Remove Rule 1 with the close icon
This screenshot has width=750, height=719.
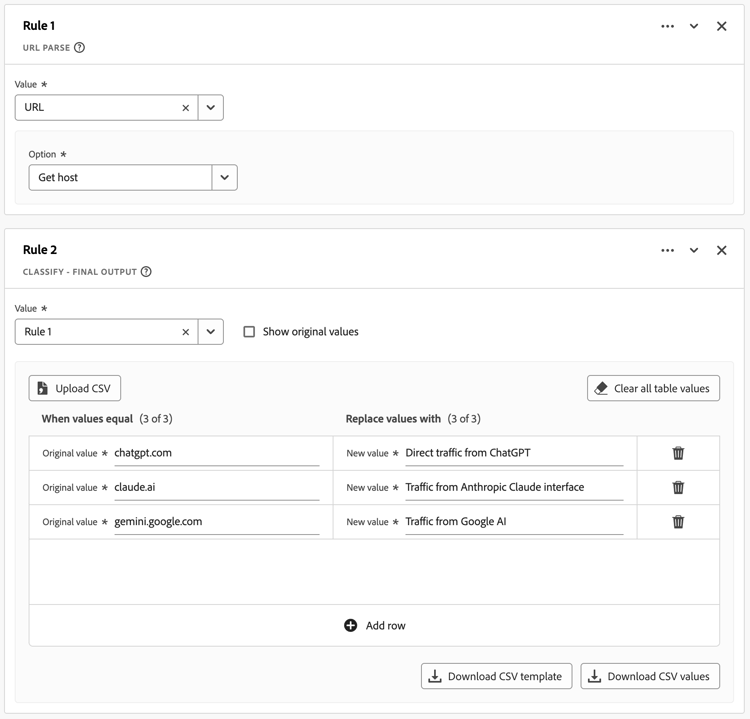[721, 26]
